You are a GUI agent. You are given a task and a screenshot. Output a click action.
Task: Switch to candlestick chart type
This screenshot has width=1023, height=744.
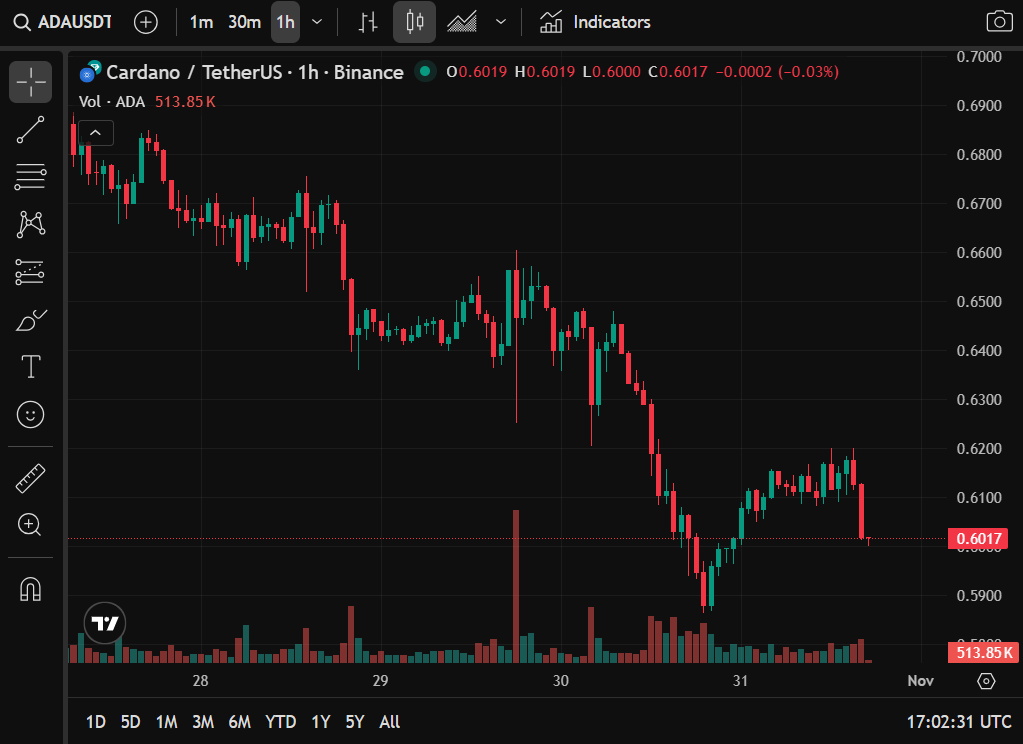click(414, 22)
